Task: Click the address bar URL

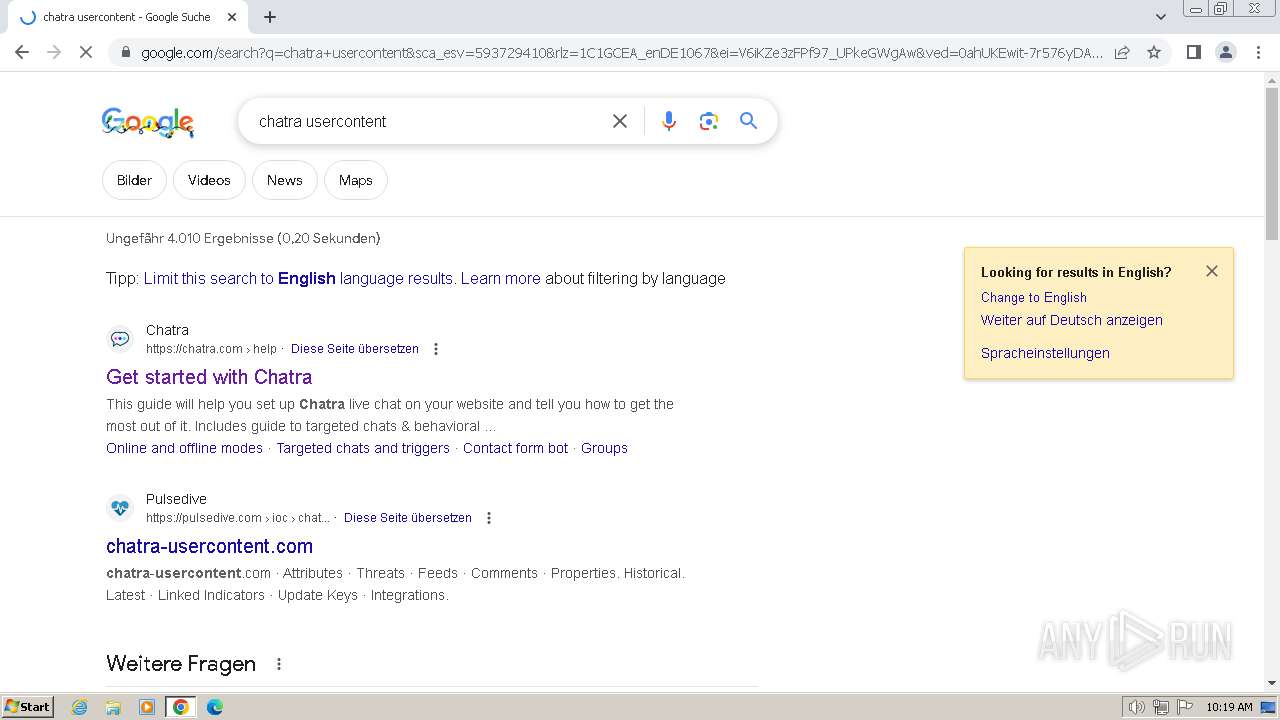Action: (621, 52)
